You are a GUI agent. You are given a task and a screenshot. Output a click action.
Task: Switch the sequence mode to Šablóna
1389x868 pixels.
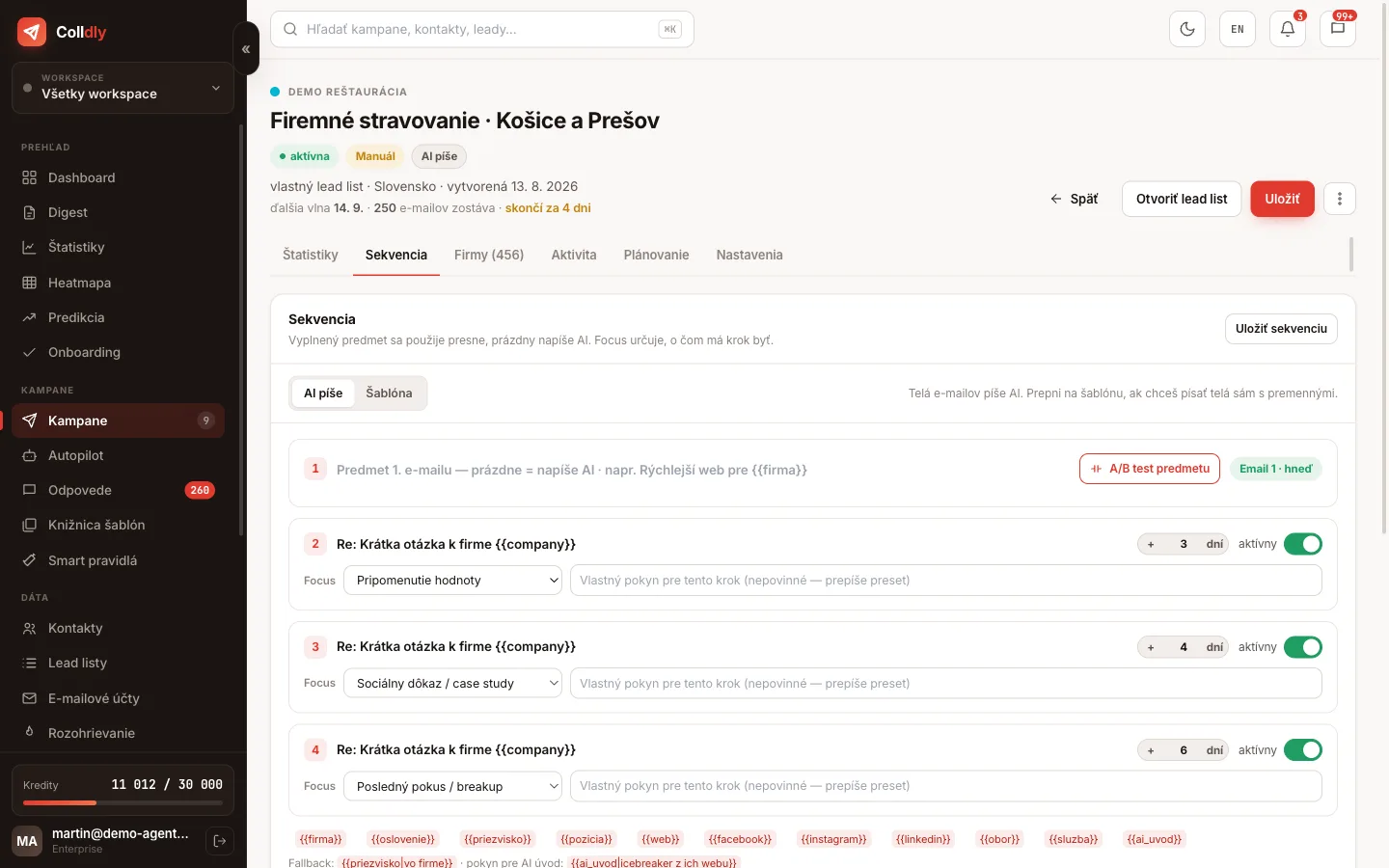tap(389, 393)
